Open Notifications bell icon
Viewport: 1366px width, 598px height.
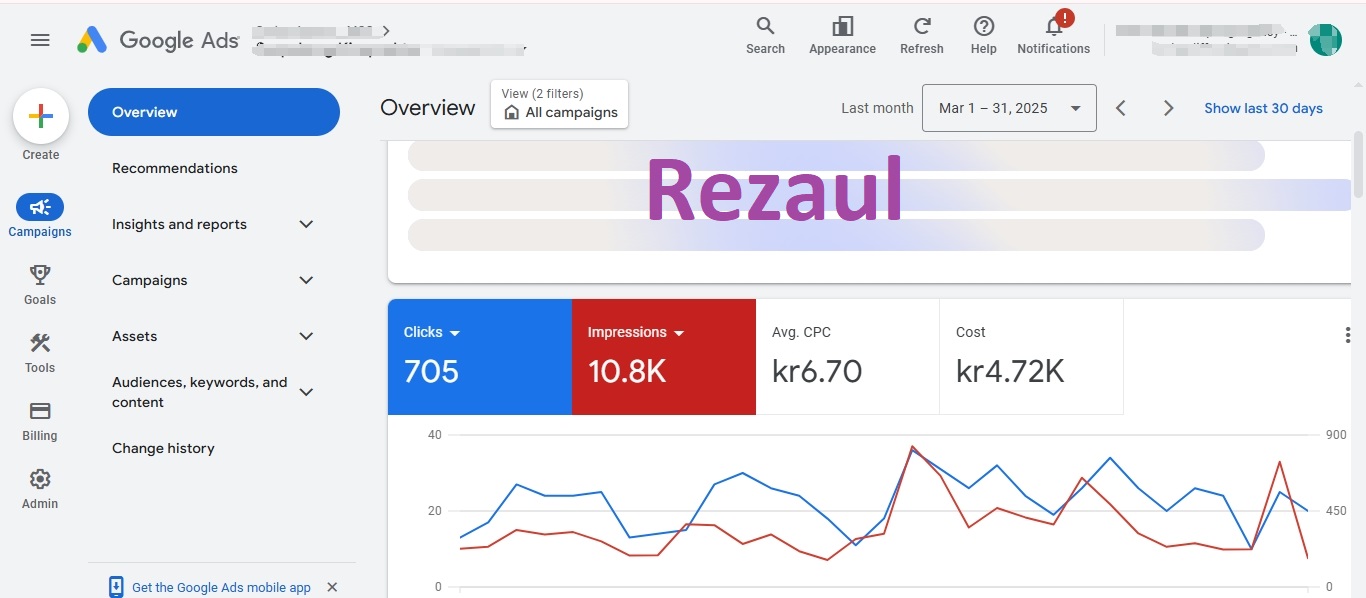(x=1053, y=27)
